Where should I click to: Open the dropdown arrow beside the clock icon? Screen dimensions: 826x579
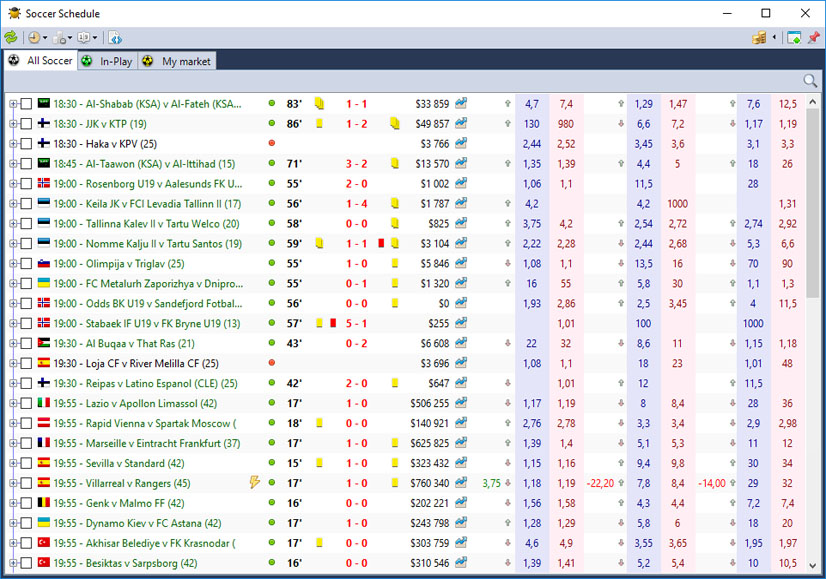[45, 37]
